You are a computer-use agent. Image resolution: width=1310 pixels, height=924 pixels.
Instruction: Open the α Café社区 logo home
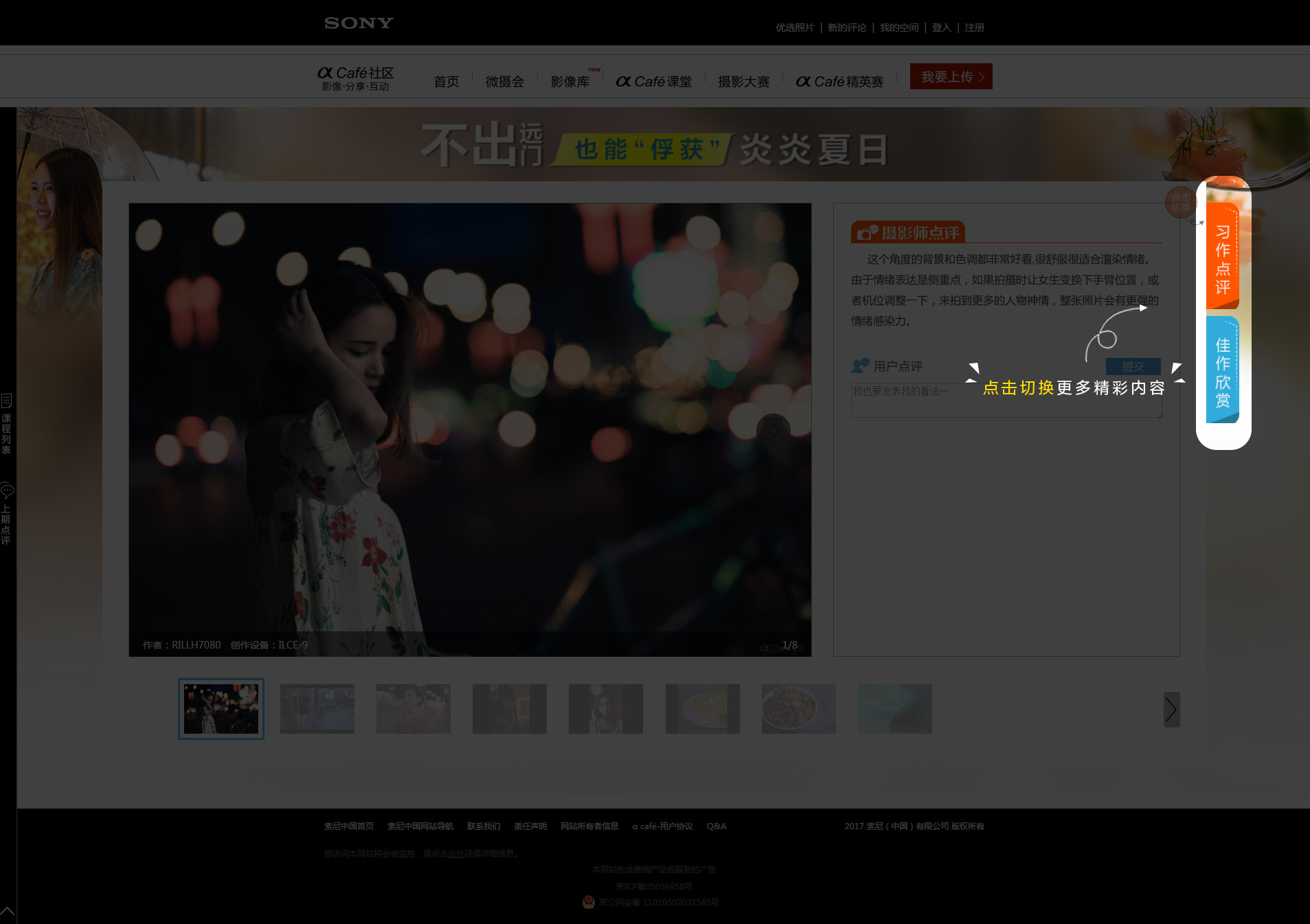click(355, 78)
